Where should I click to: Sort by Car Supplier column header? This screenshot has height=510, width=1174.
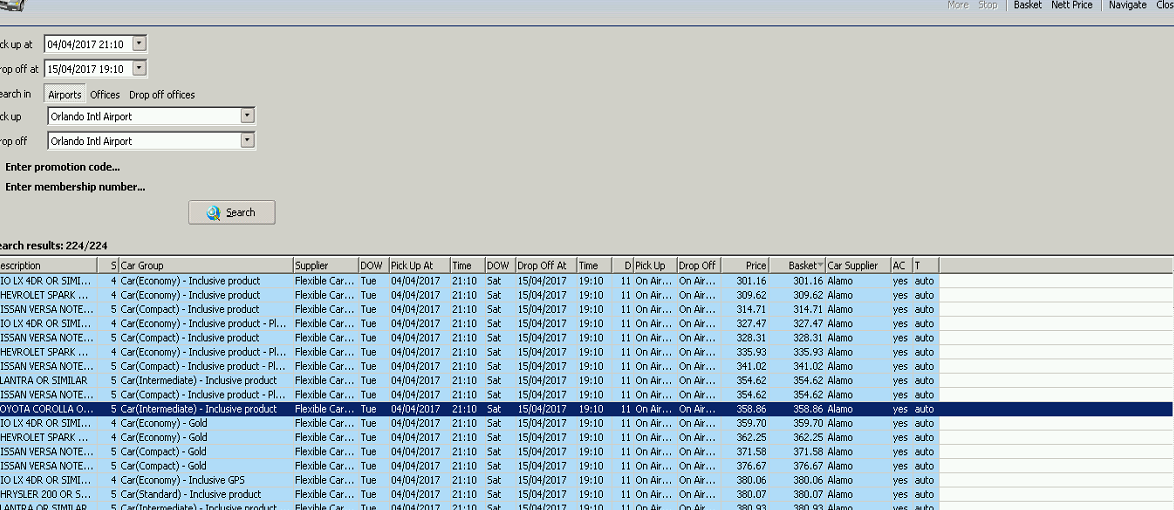(x=858, y=265)
